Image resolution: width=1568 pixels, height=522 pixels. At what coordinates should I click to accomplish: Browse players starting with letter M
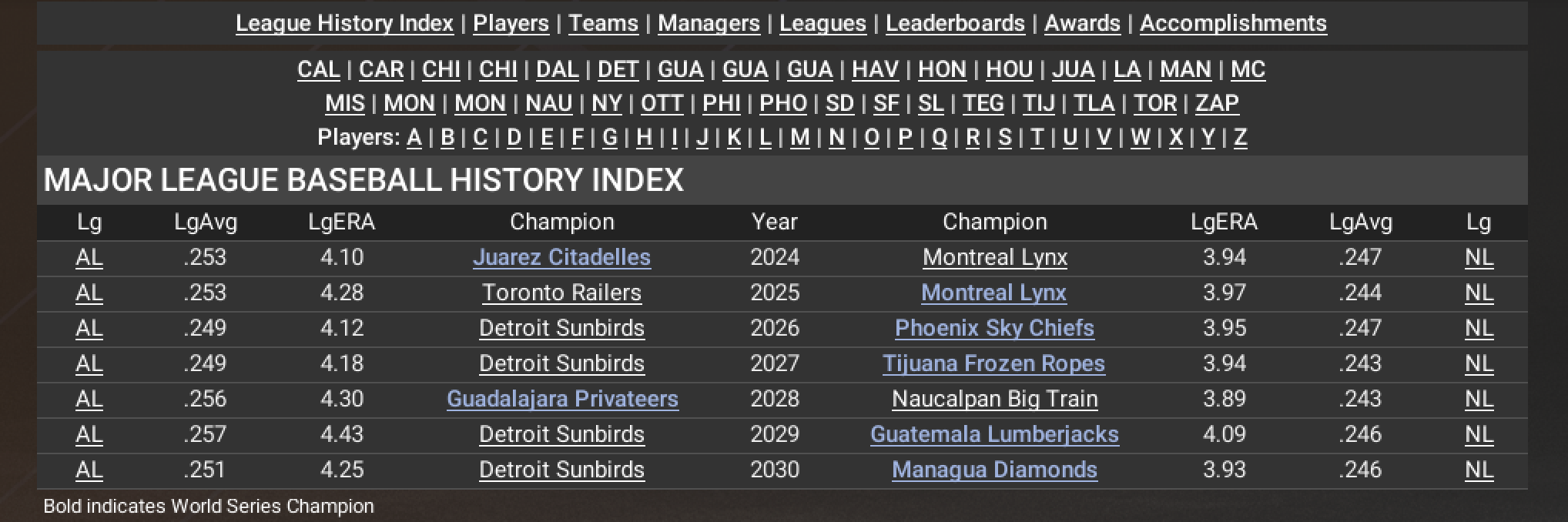pyautogui.click(x=799, y=137)
